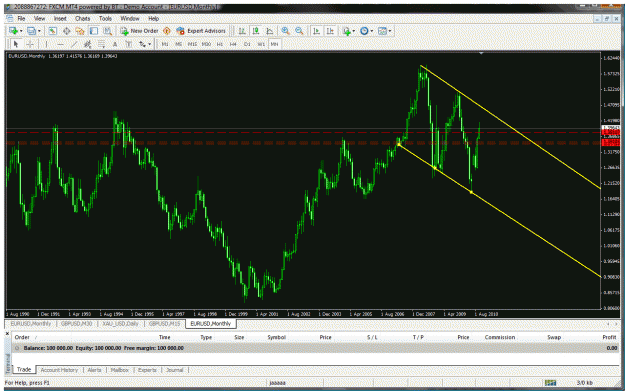Open the File menu
Image resolution: width=625 pixels, height=391 pixels.
pyautogui.click(x=21, y=19)
